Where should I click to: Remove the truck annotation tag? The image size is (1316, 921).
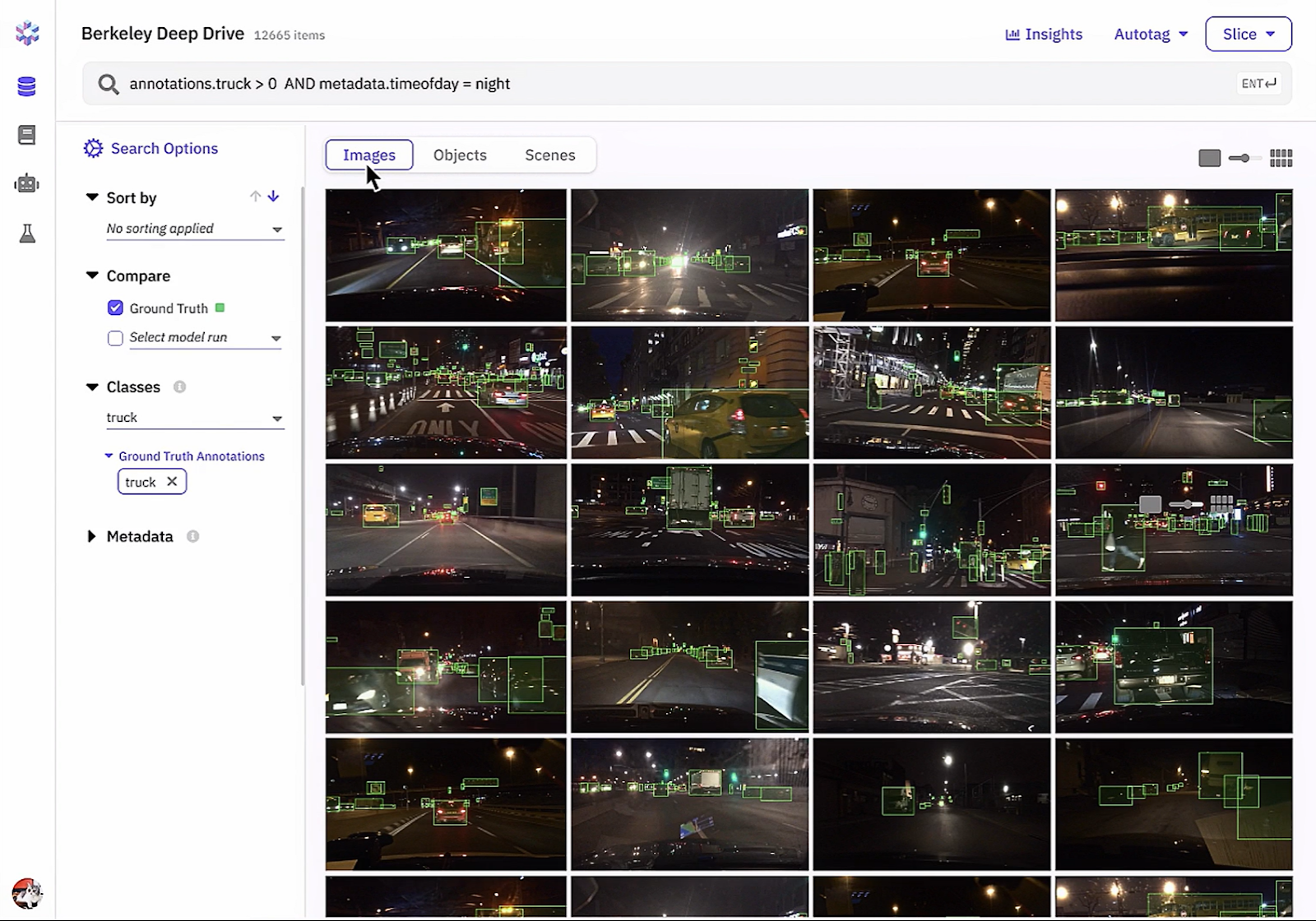coord(172,482)
